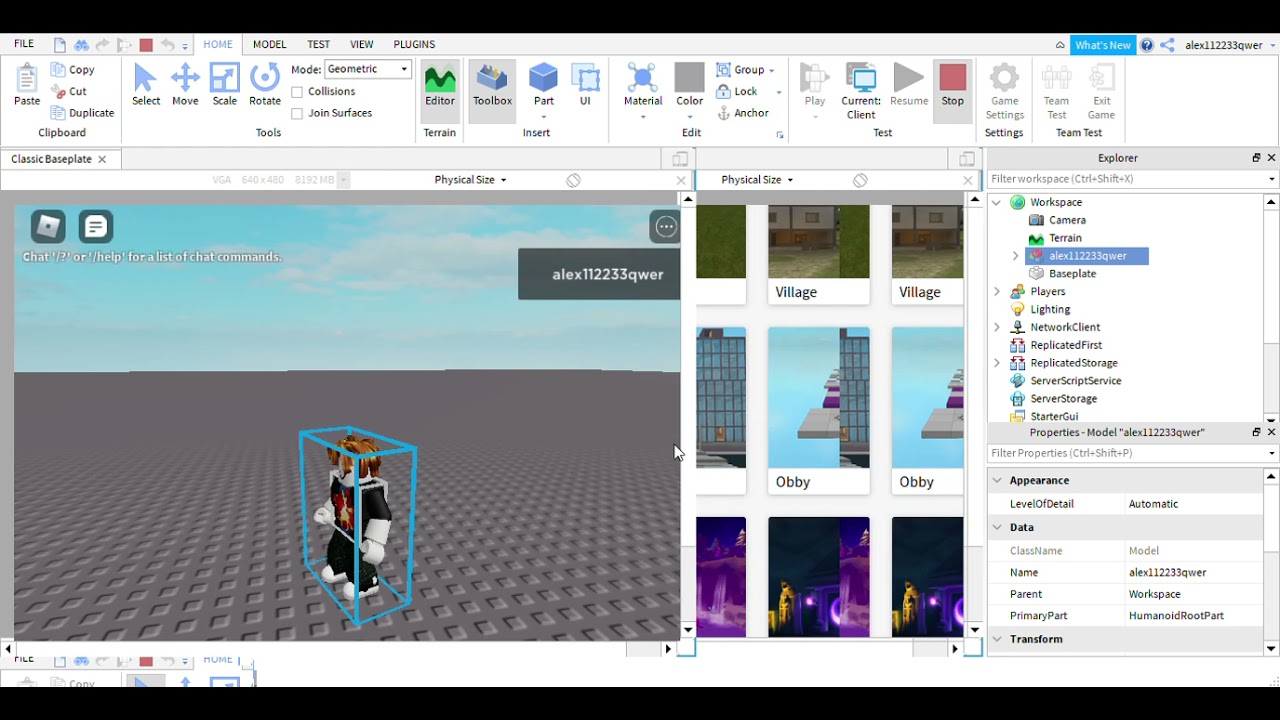Toggle the Join Surfaces checkbox
The width and height of the screenshot is (1280, 720).
coord(297,114)
